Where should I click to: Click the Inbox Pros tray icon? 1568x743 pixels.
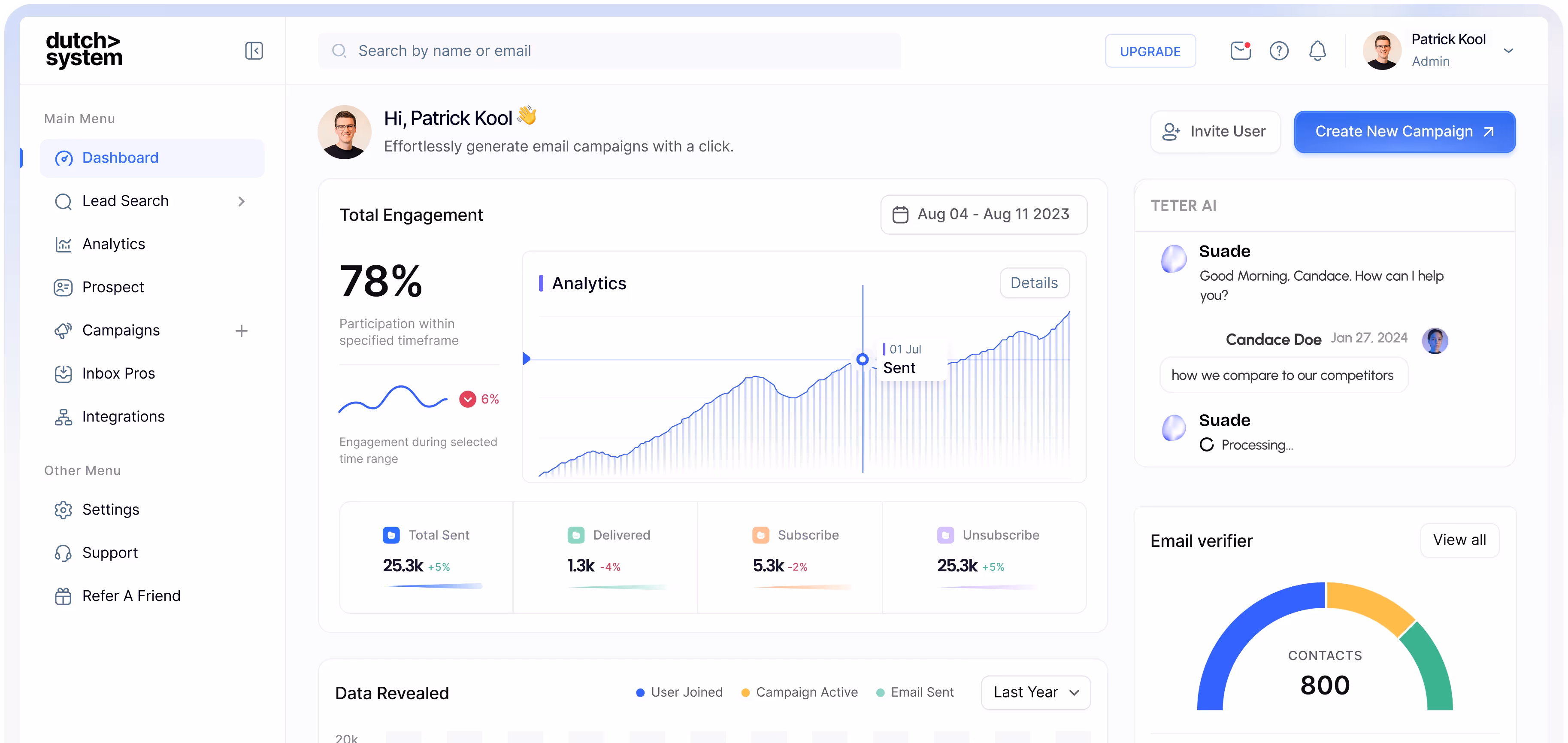pos(64,374)
